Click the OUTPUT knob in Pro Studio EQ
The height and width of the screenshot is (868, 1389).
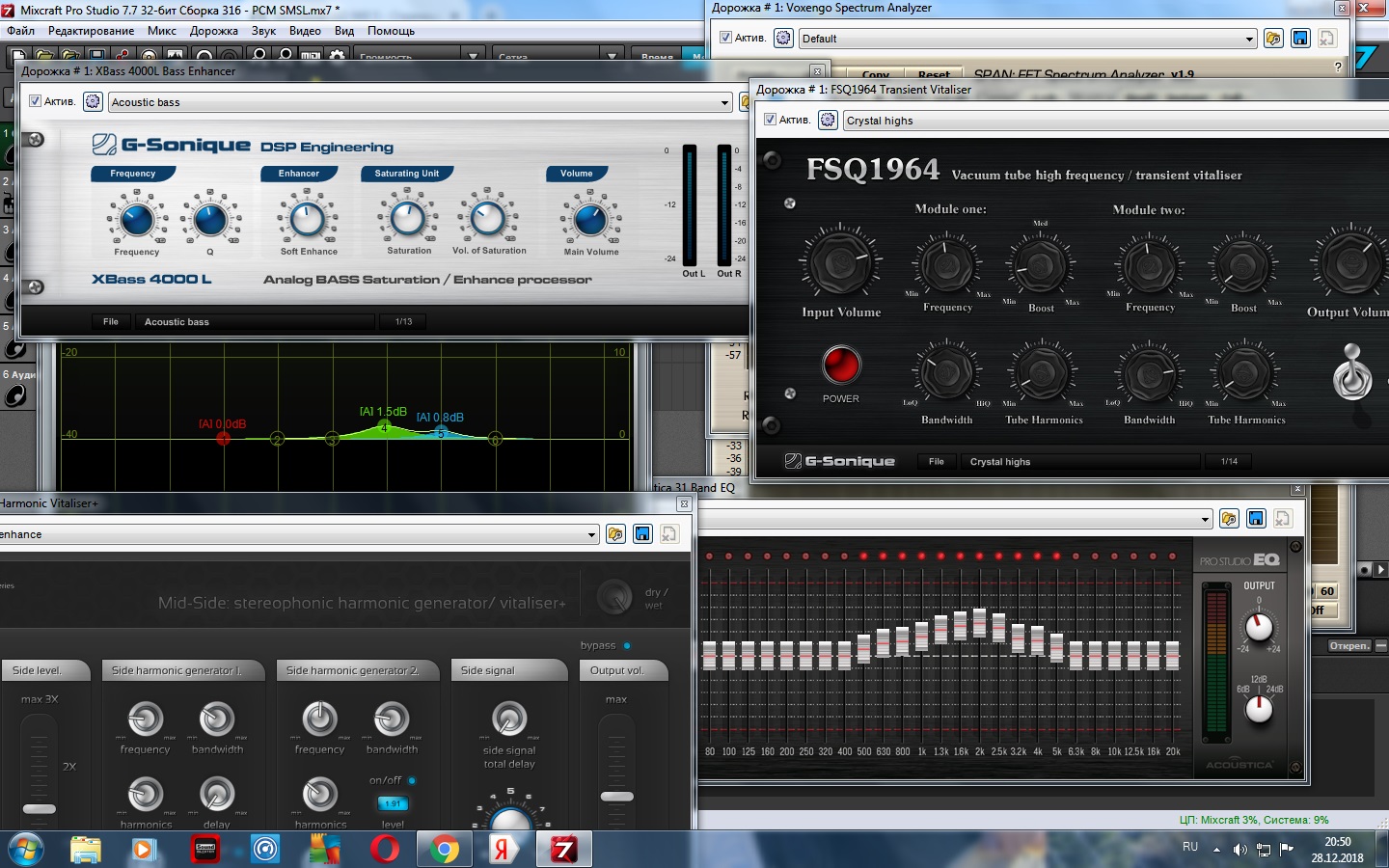[x=1259, y=627]
